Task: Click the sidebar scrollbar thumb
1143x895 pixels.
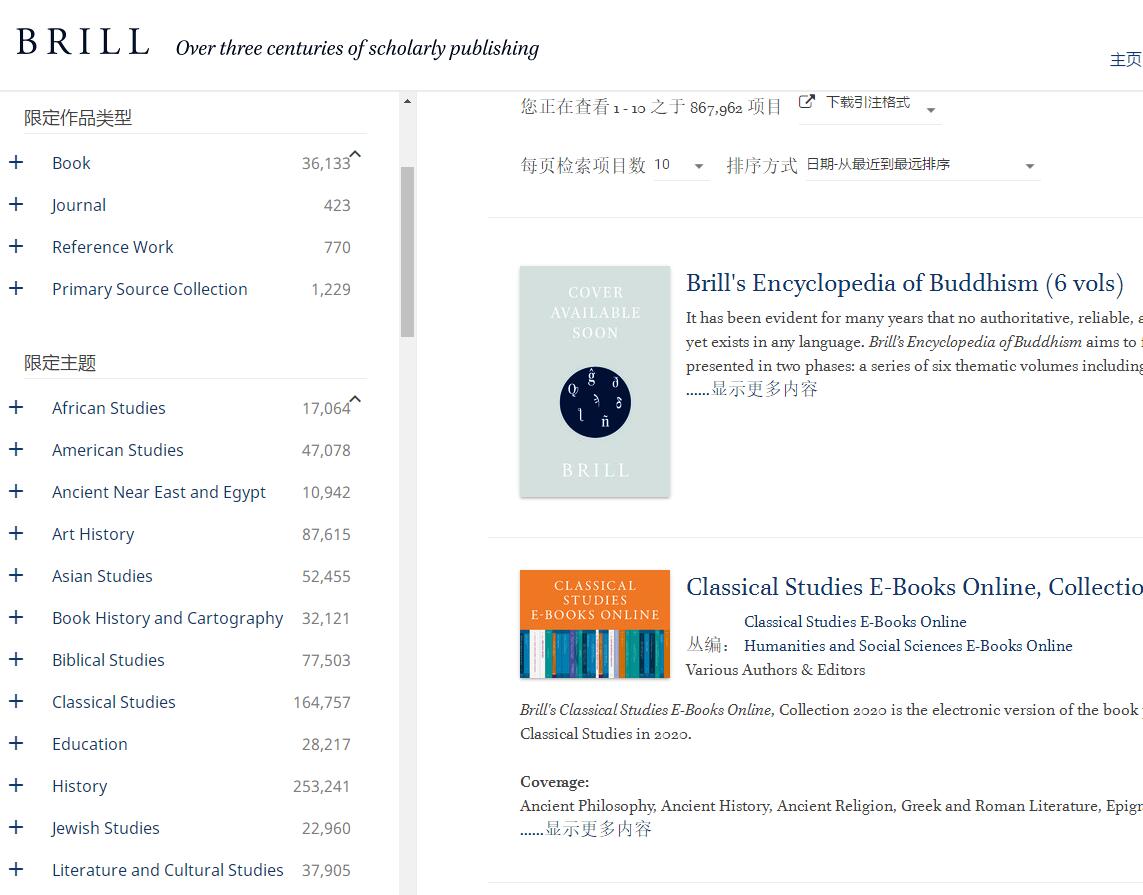Action: 407,252
